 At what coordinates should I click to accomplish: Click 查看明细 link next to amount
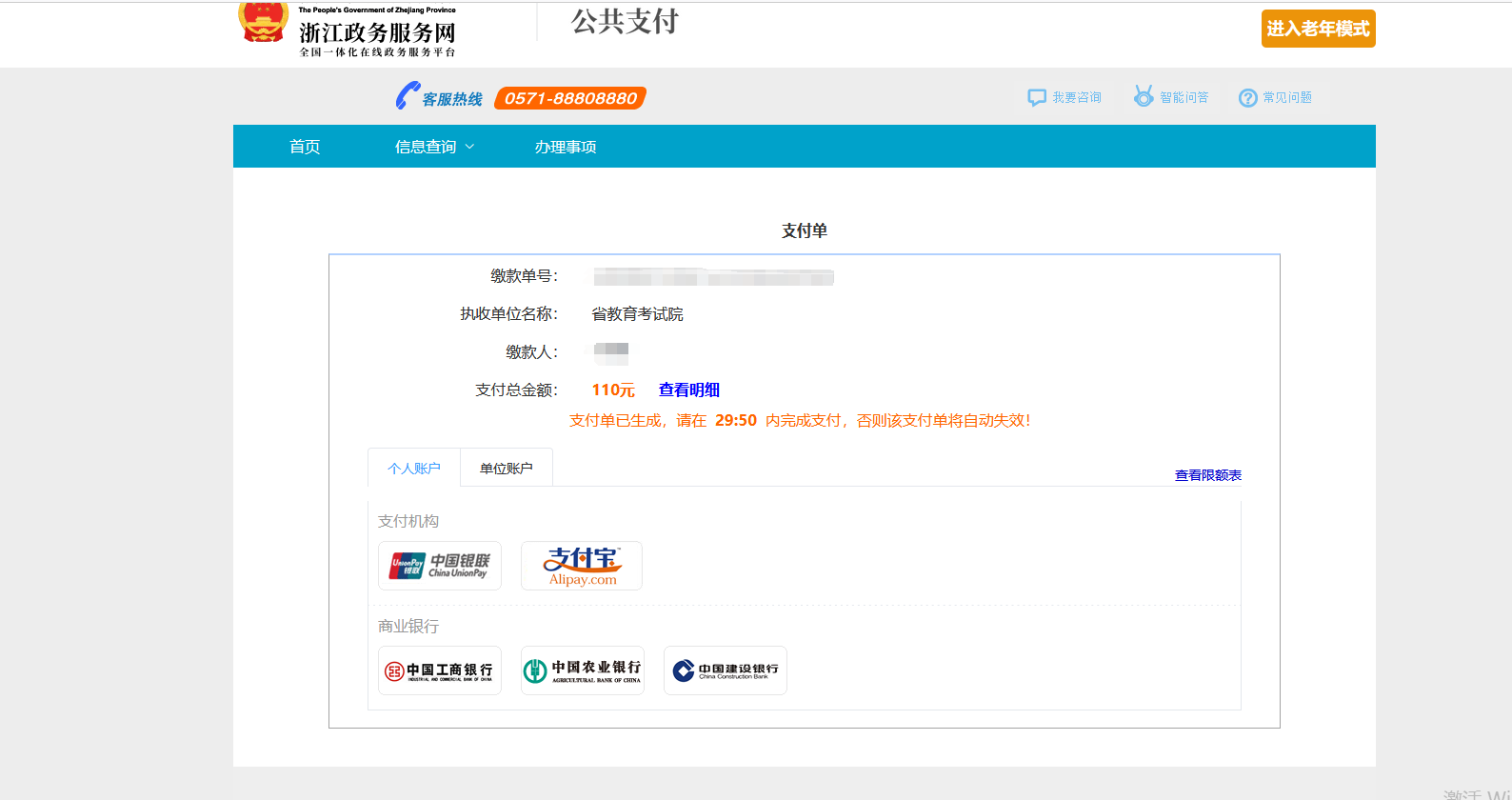click(688, 390)
